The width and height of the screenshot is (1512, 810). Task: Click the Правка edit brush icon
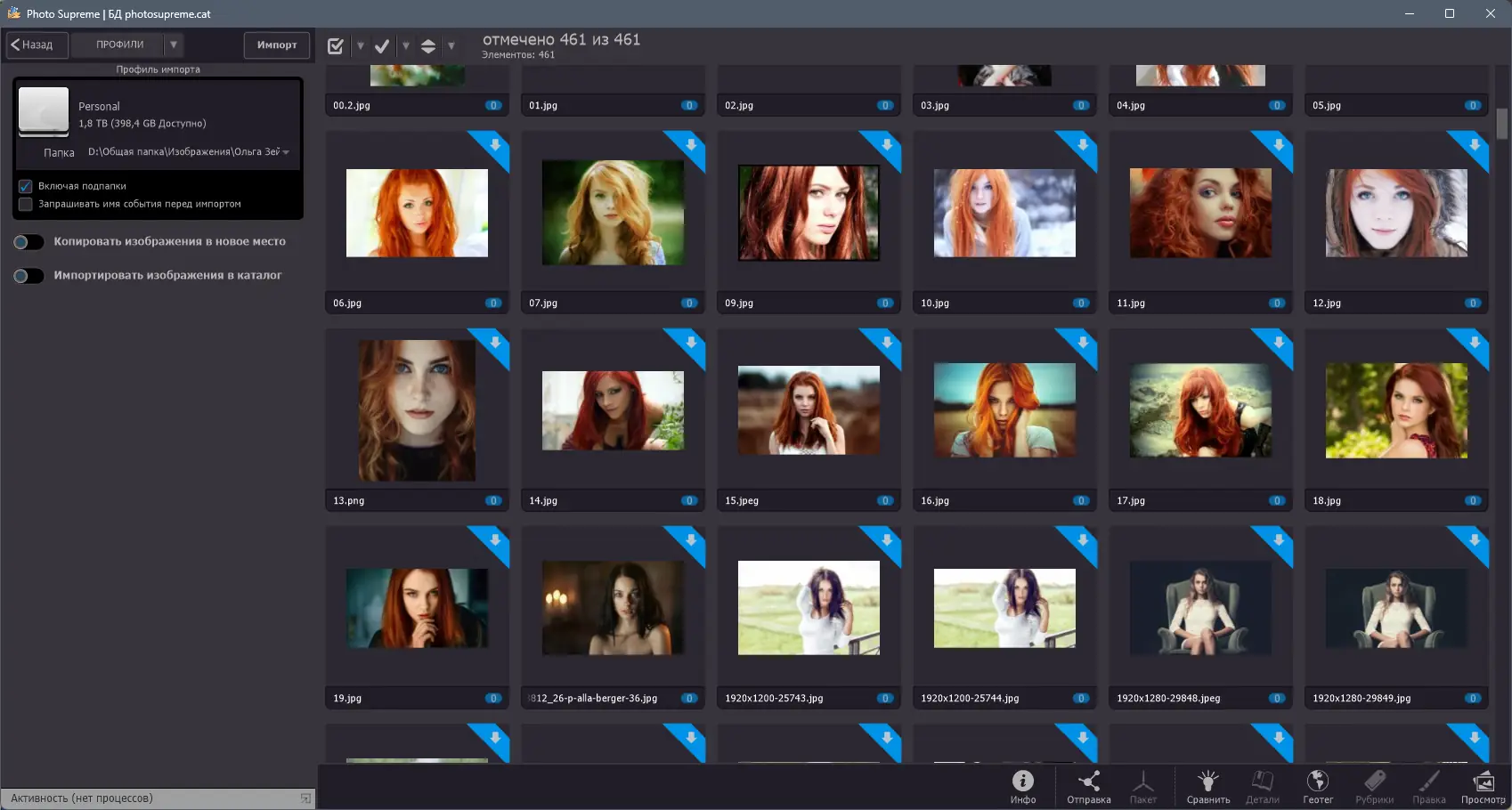(x=1428, y=787)
